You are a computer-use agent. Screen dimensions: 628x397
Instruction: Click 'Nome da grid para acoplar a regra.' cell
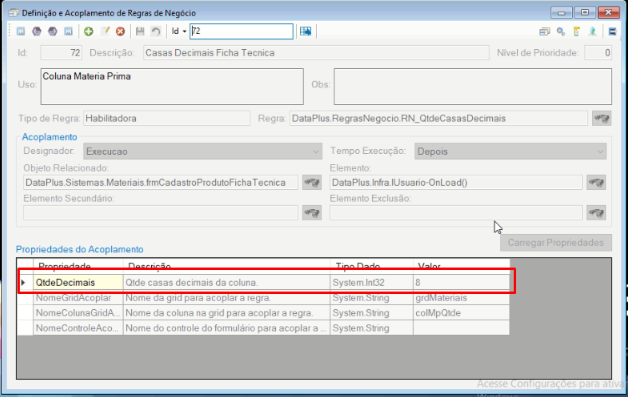pos(227,298)
